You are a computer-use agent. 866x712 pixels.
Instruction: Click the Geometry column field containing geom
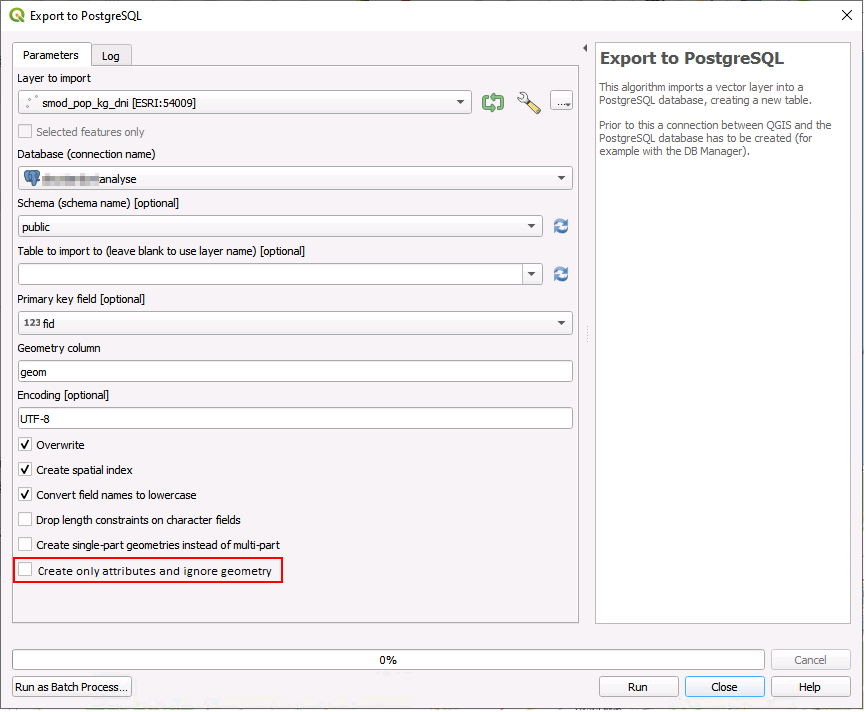295,371
